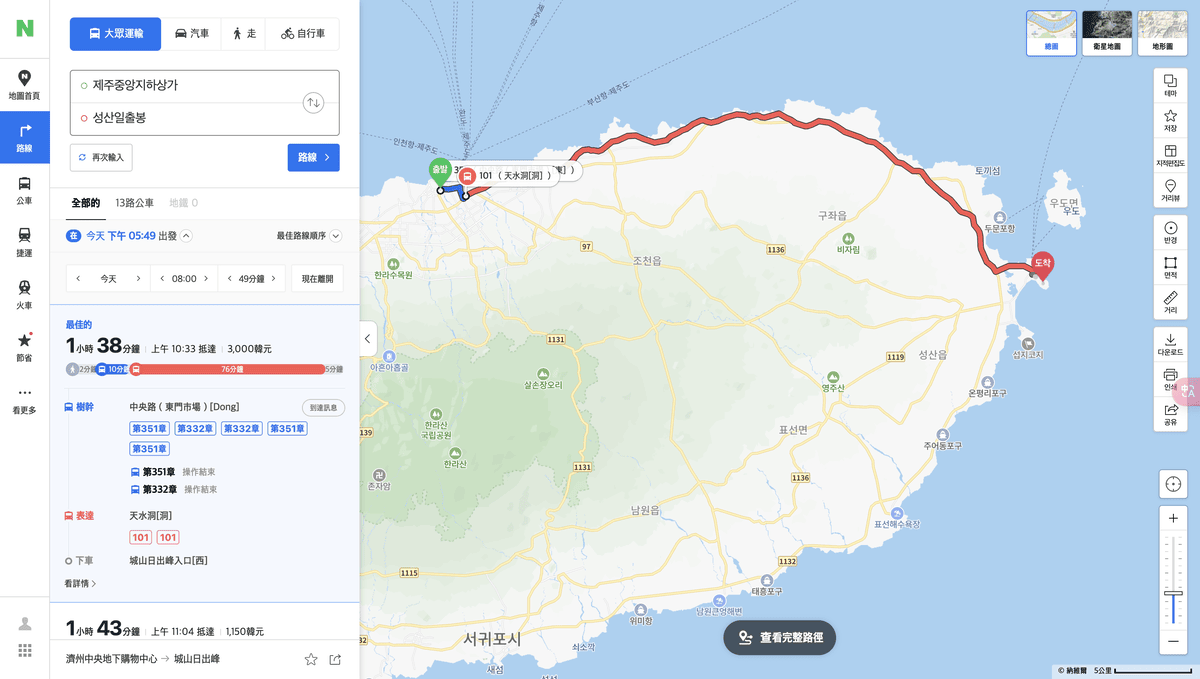
Task: Select the 거리 distance ruler tool
Action: [x=1170, y=303]
